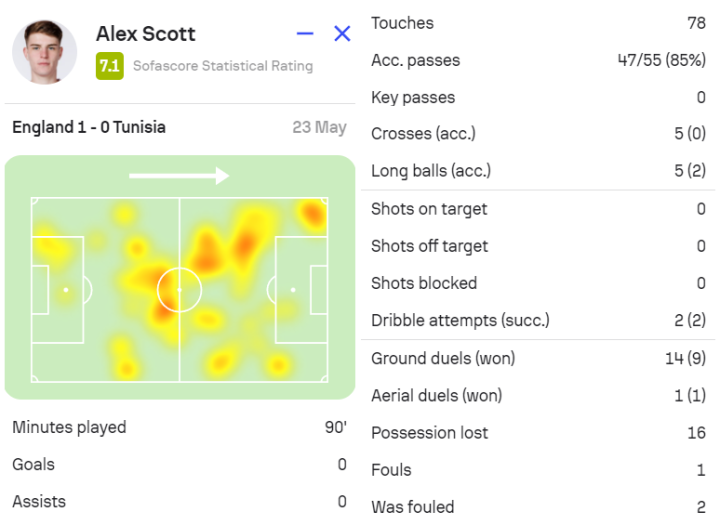Click Alex Scott's profile photo
The width and height of the screenshot is (720, 525).
click(x=45, y=51)
